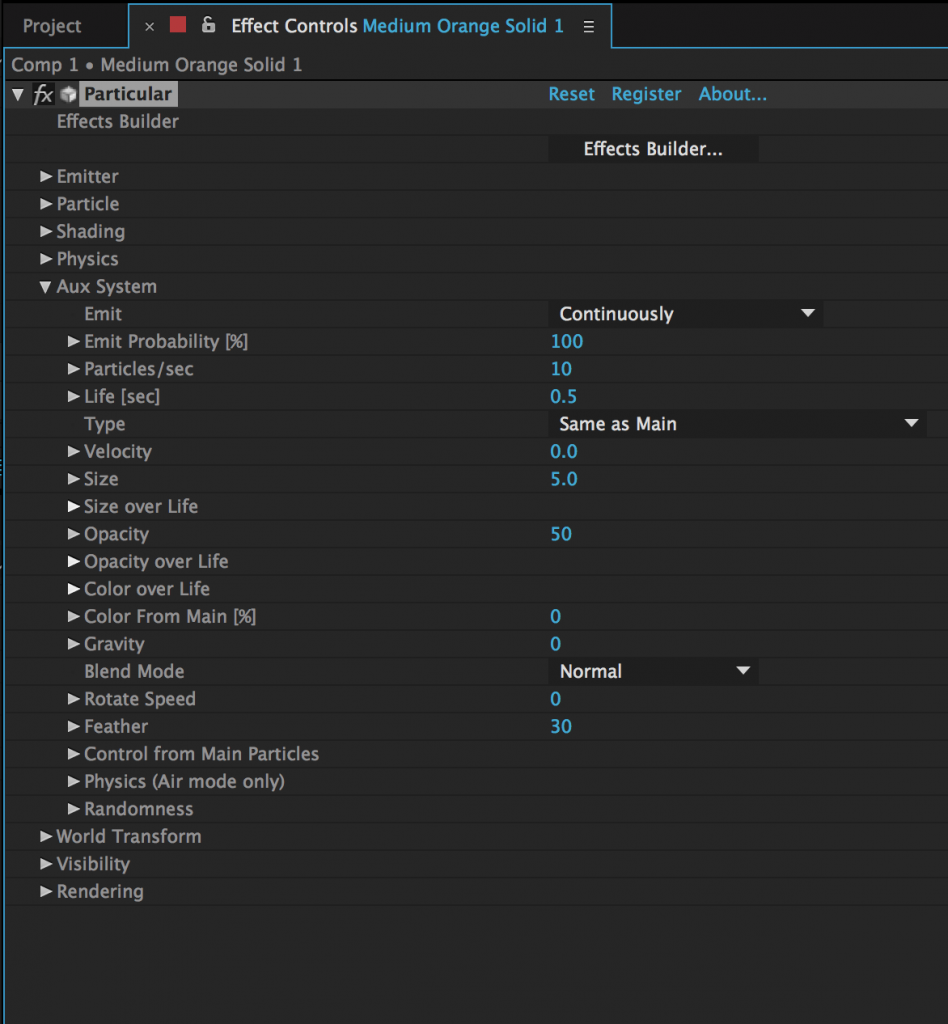Click Emit Probability value 100
The width and height of the screenshot is (948, 1024).
tap(567, 342)
